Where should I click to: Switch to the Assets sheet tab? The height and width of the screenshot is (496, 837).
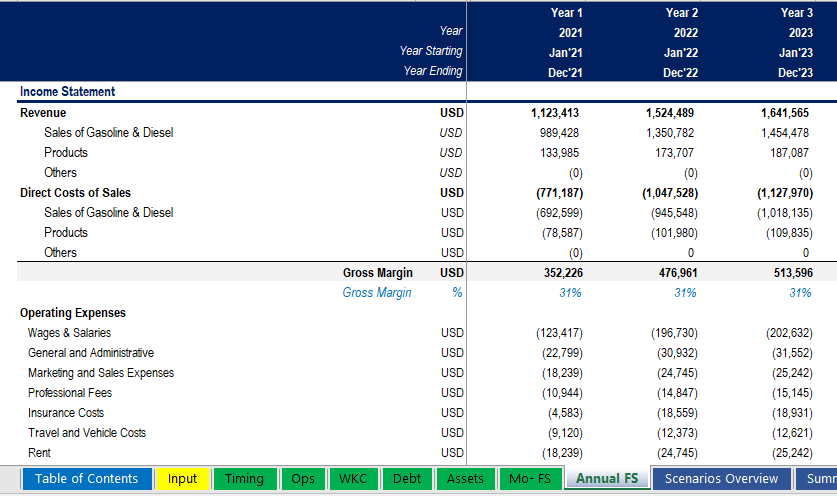(465, 478)
